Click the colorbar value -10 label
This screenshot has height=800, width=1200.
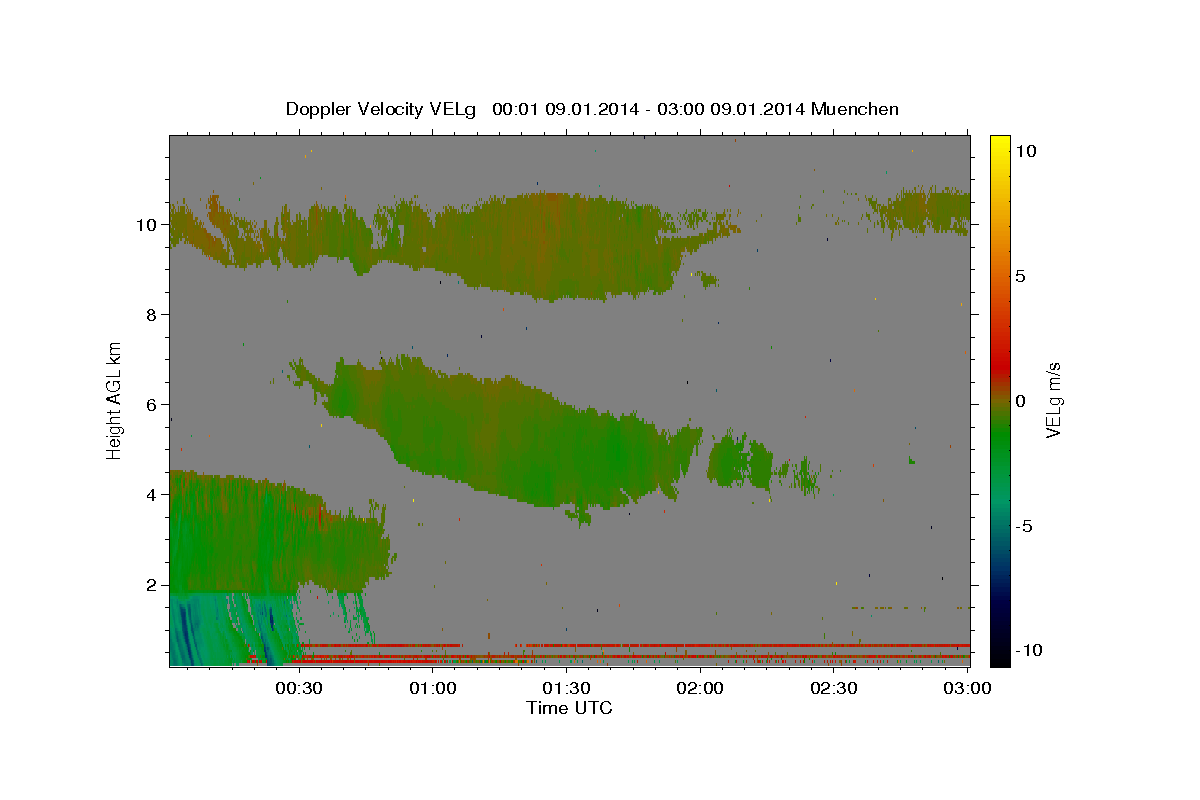1029,650
